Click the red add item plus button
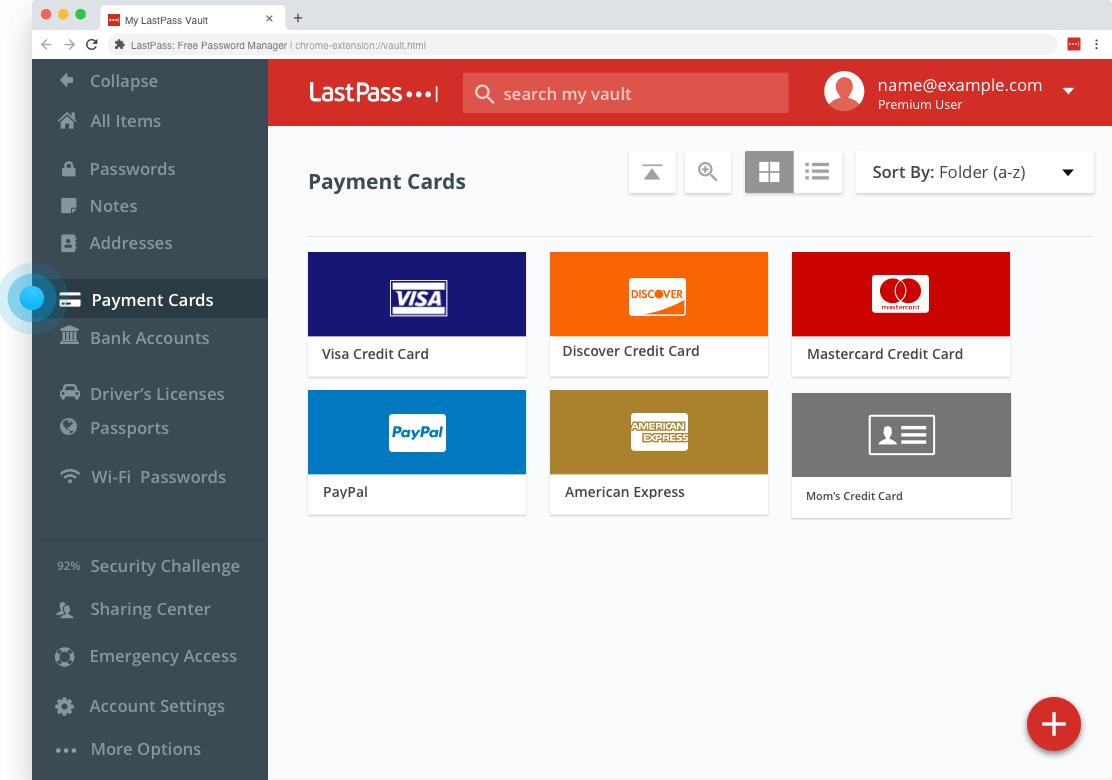Image resolution: width=1112 pixels, height=780 pixels. (1054, 724)
